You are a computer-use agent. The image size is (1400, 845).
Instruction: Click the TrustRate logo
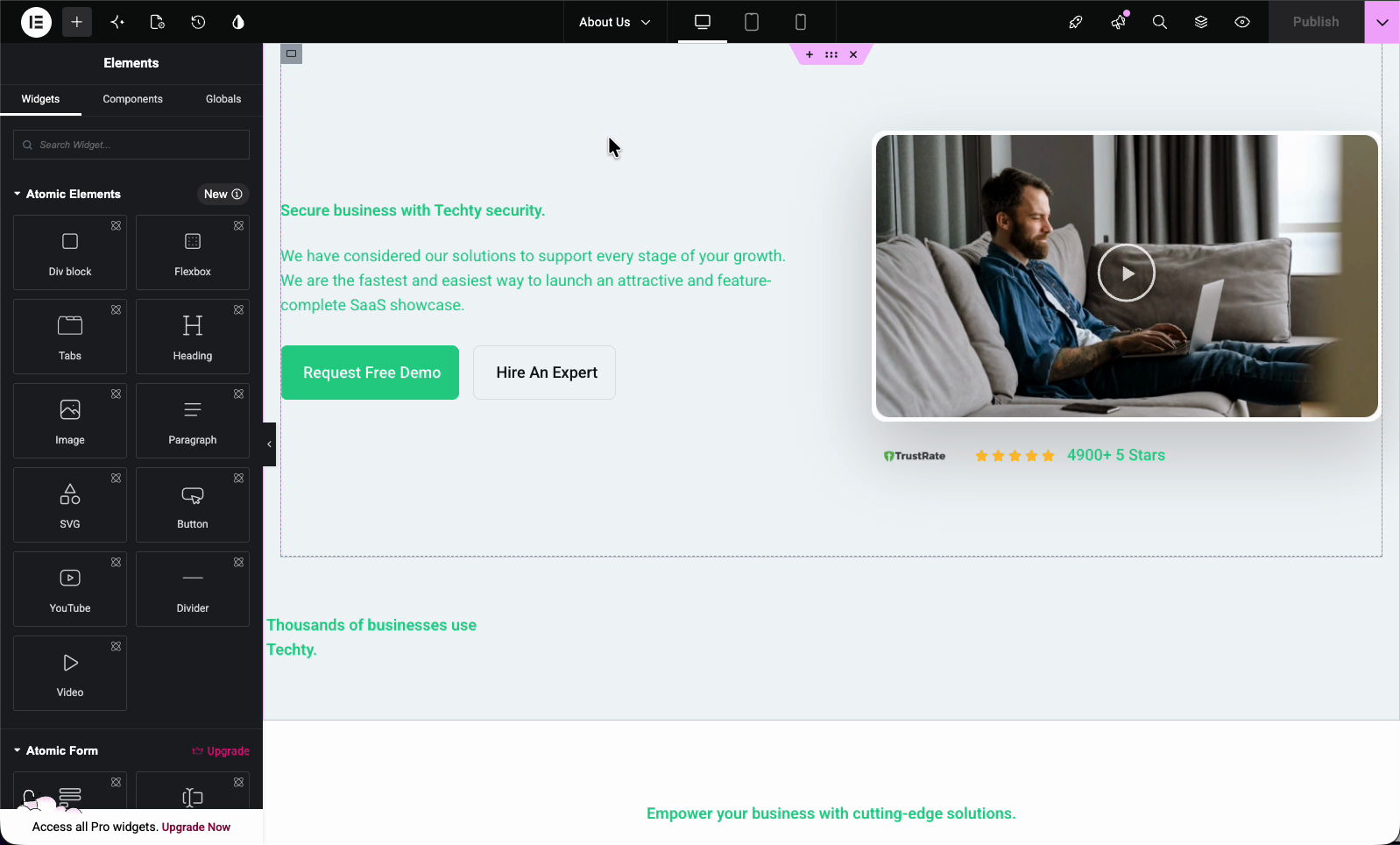tap(915, 456)
